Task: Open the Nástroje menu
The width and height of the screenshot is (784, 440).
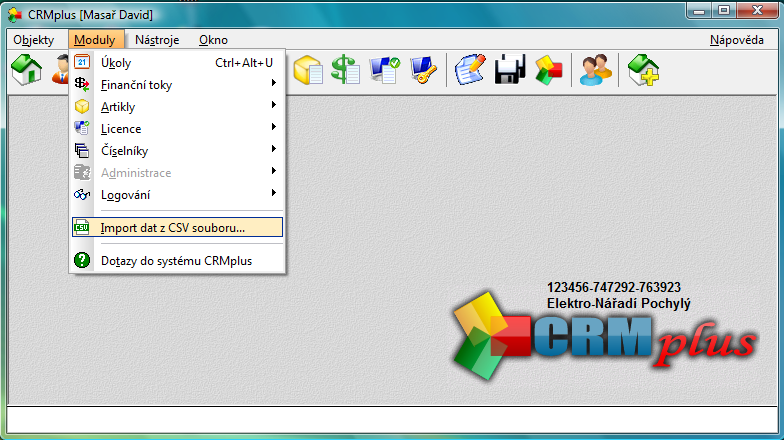Action: pos(157,40)
